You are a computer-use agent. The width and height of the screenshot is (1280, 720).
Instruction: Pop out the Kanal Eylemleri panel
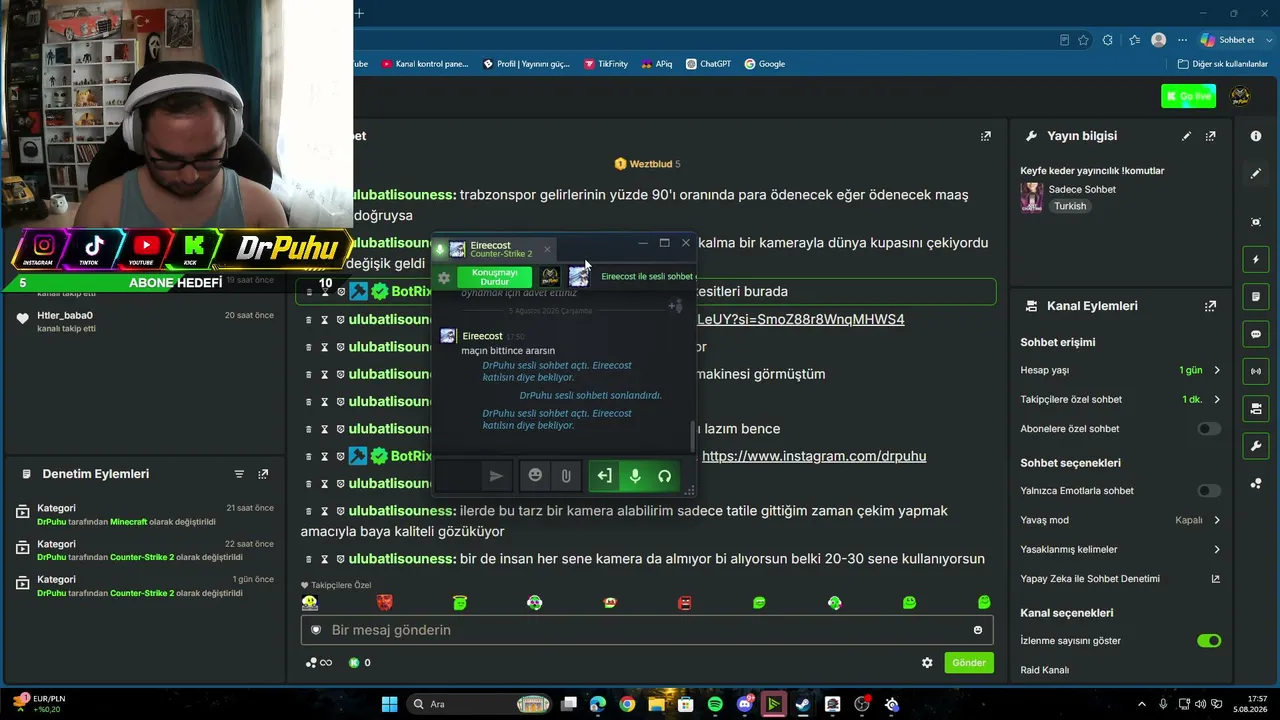(x=1211, y=306)
